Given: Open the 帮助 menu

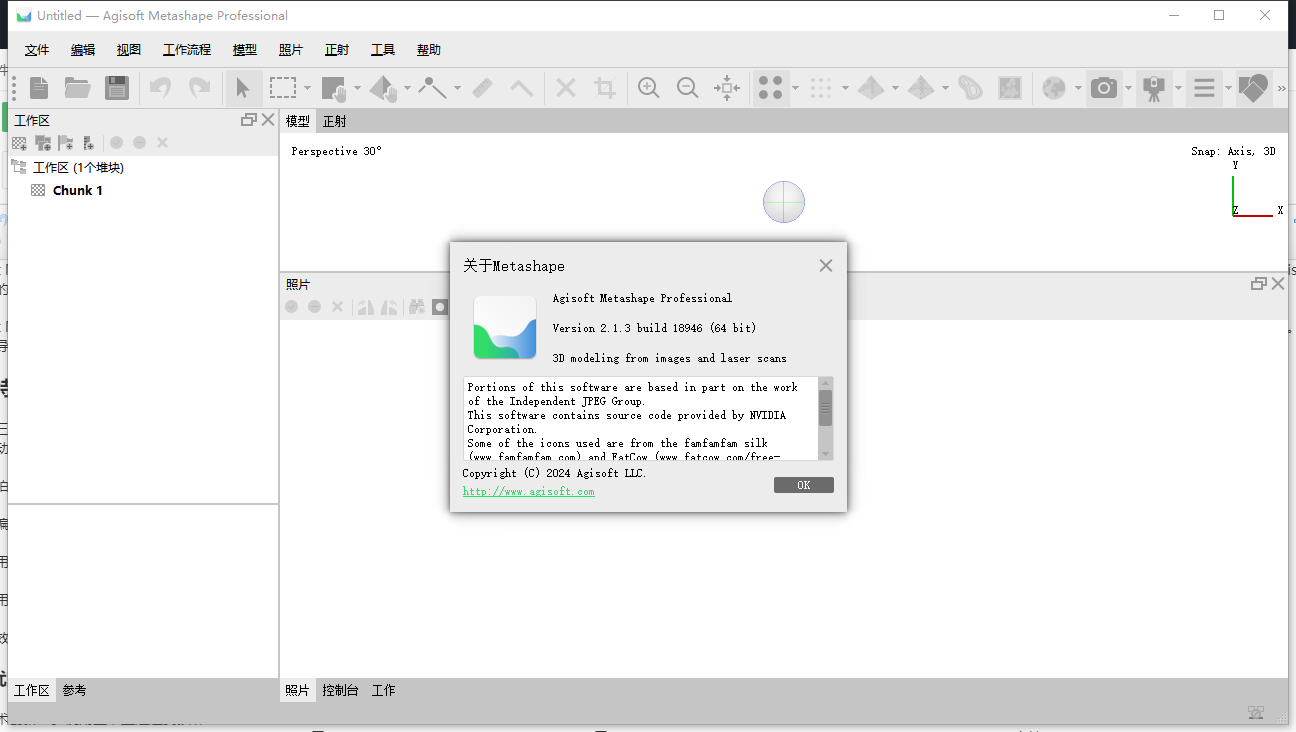Looking at the screenshot, I should click(x=429, y=50).
